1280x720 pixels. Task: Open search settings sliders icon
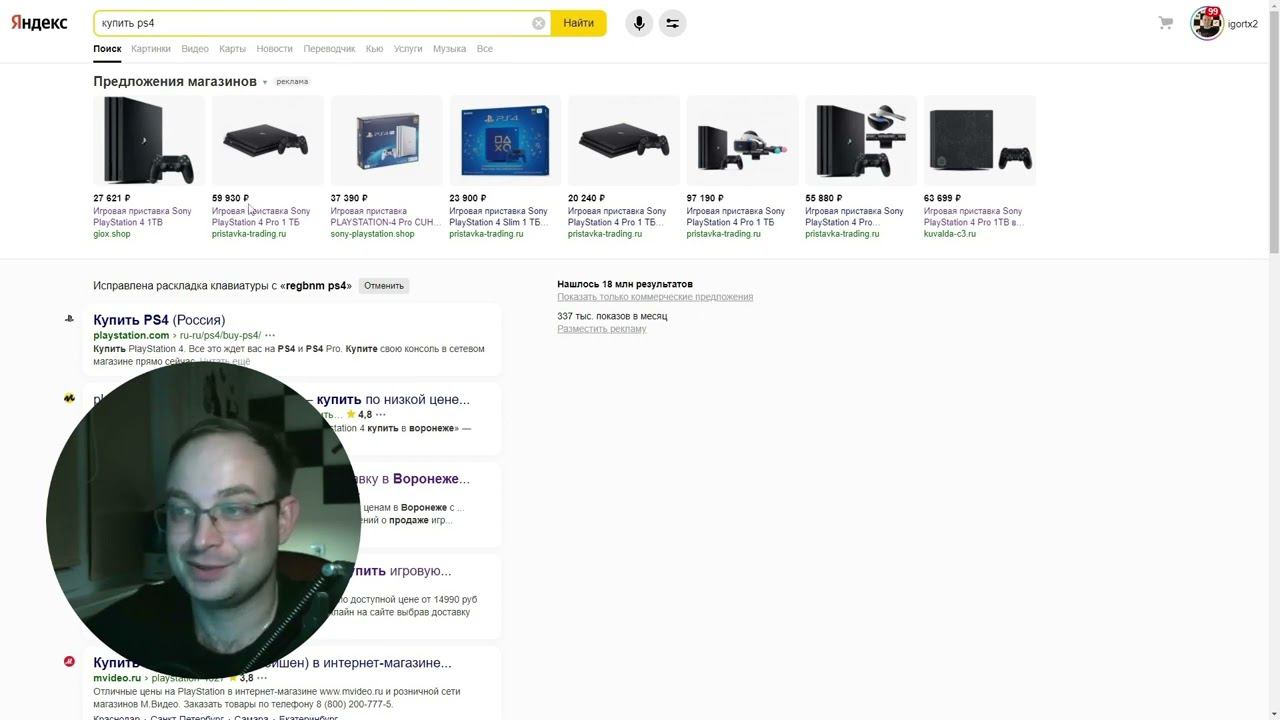[x=672, y=23]
